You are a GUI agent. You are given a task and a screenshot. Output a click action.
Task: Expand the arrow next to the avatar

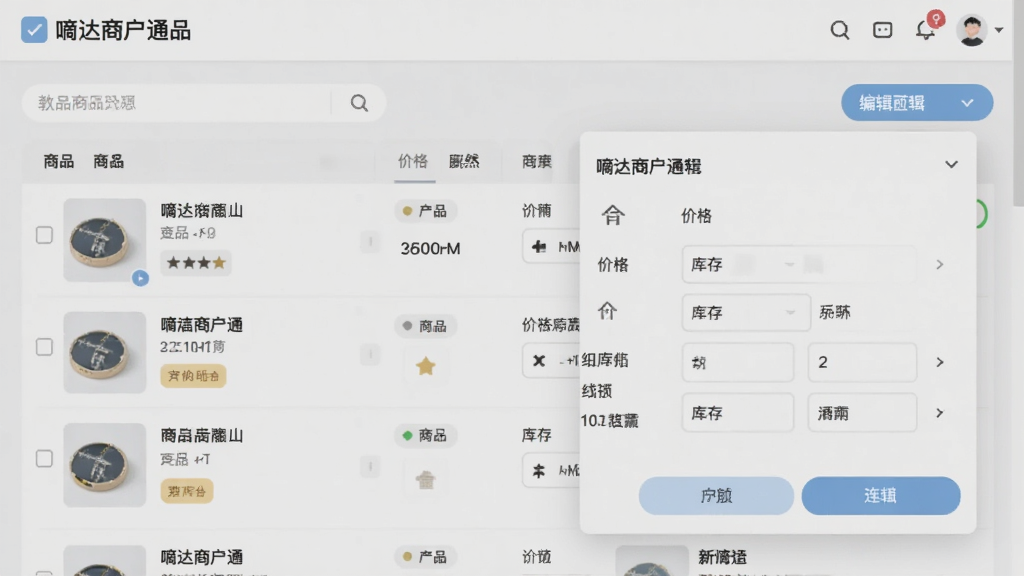pos(999,30)
